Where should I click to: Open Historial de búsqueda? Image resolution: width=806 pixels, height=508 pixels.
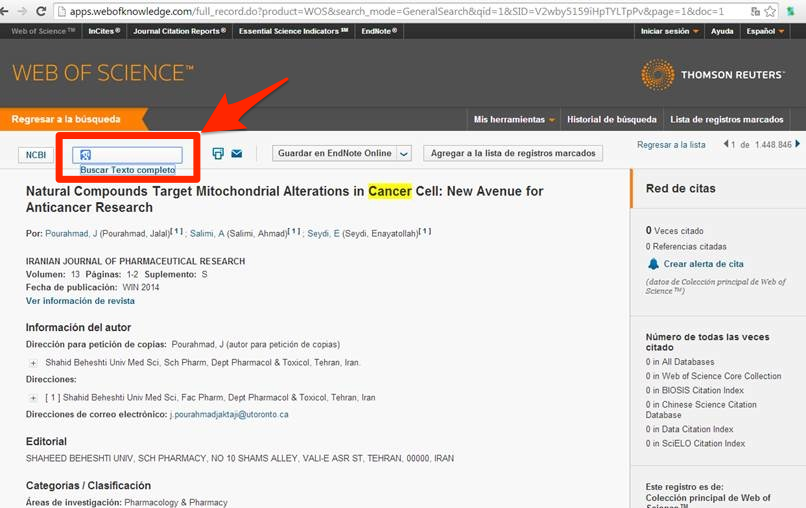click(612, 119)
